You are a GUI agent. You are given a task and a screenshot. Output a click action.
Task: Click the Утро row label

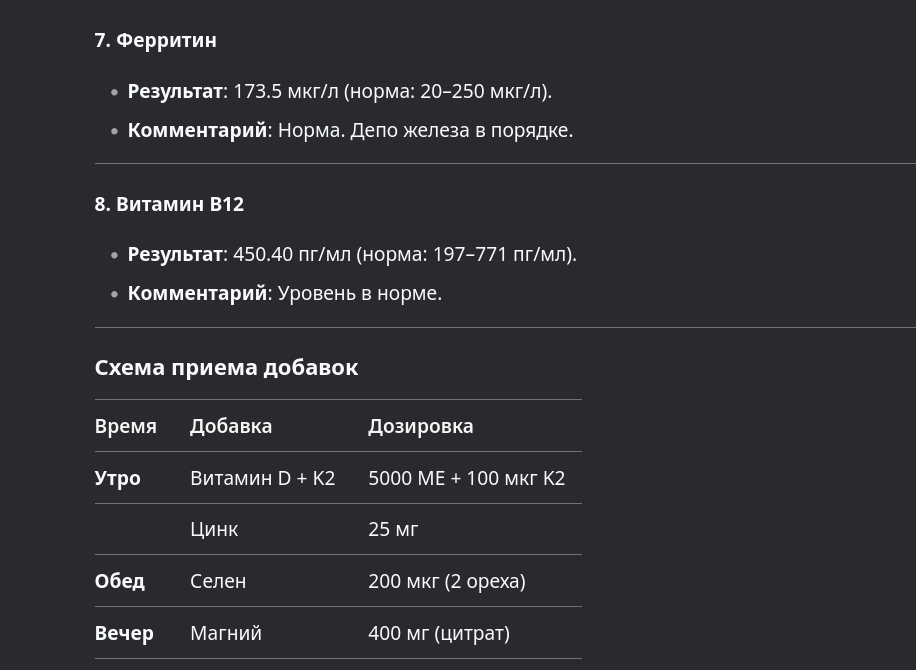click(x=117, y=478)
